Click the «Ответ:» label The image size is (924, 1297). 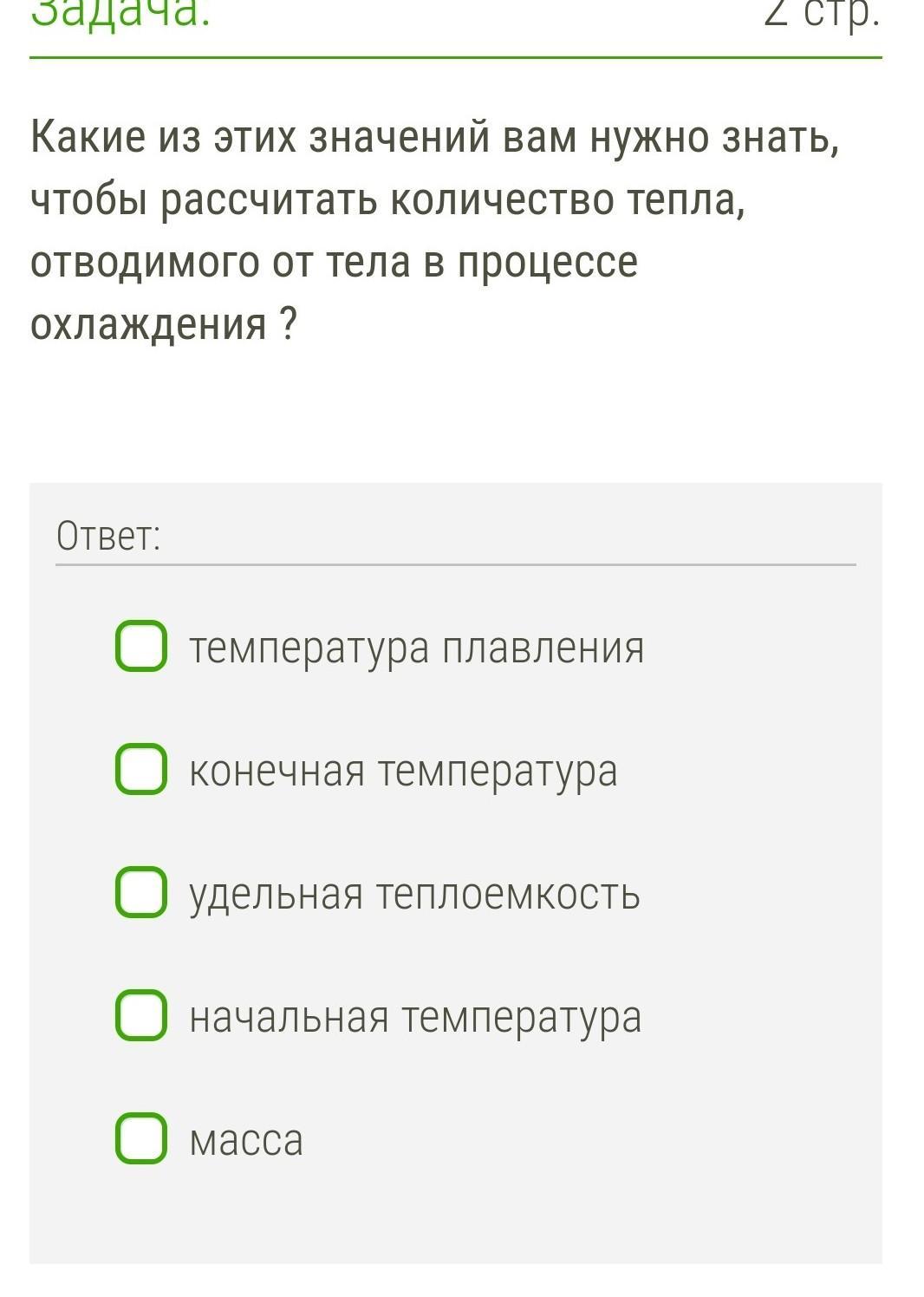tap(108, 537)
